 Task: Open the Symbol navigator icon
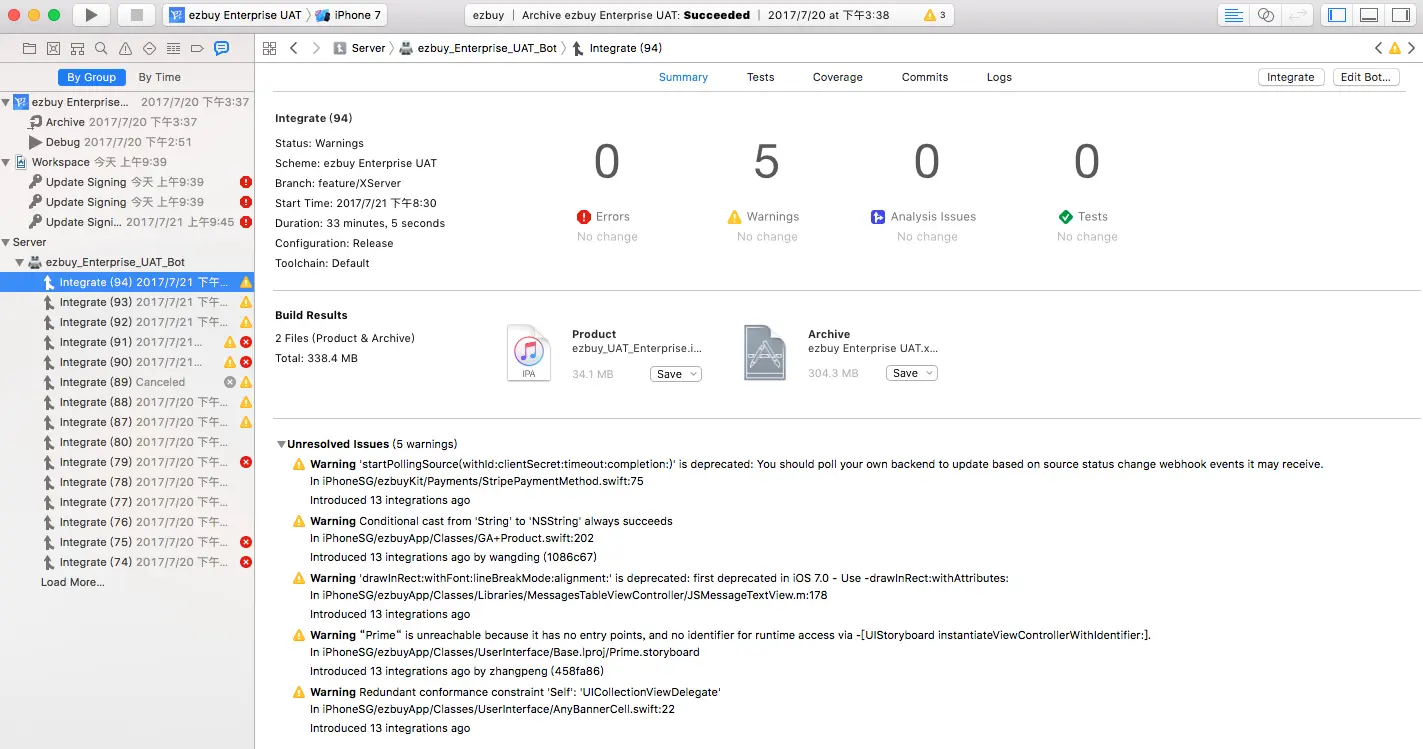[x=77, y=48]
